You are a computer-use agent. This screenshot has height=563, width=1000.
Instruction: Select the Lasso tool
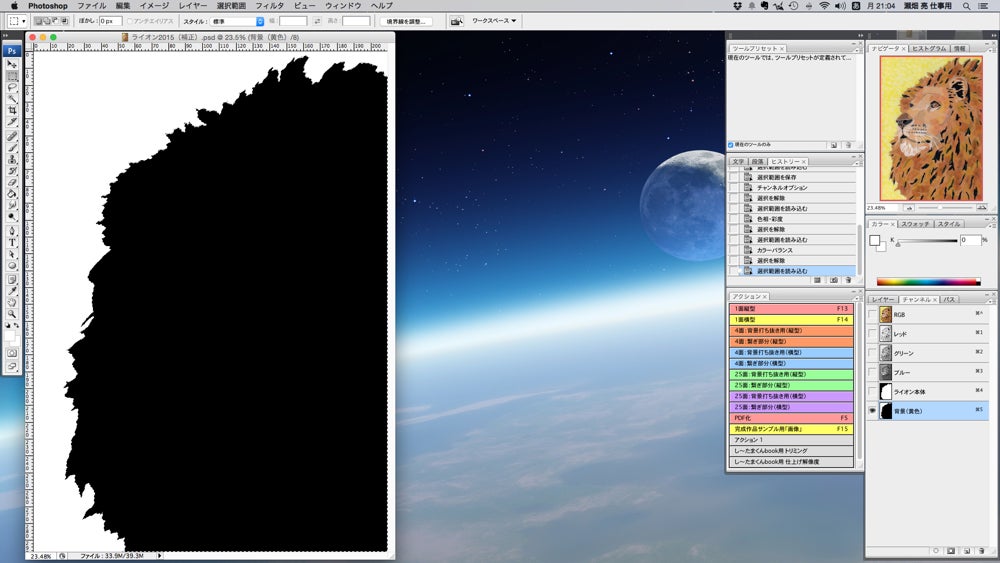pyautogui.click(x=12, y=87)
